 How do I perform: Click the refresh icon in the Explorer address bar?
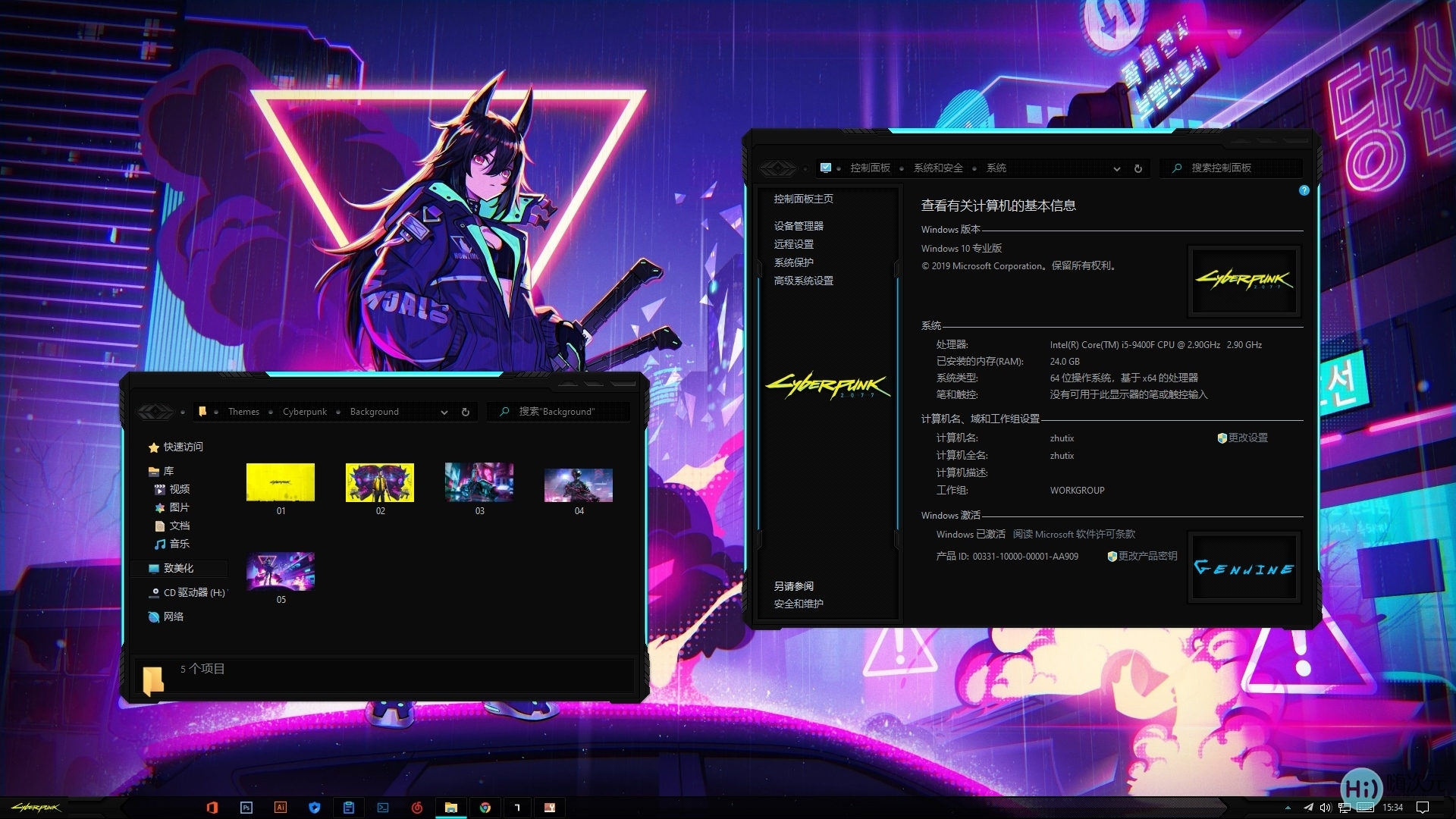pyautogui.click(x=465, y=412)
